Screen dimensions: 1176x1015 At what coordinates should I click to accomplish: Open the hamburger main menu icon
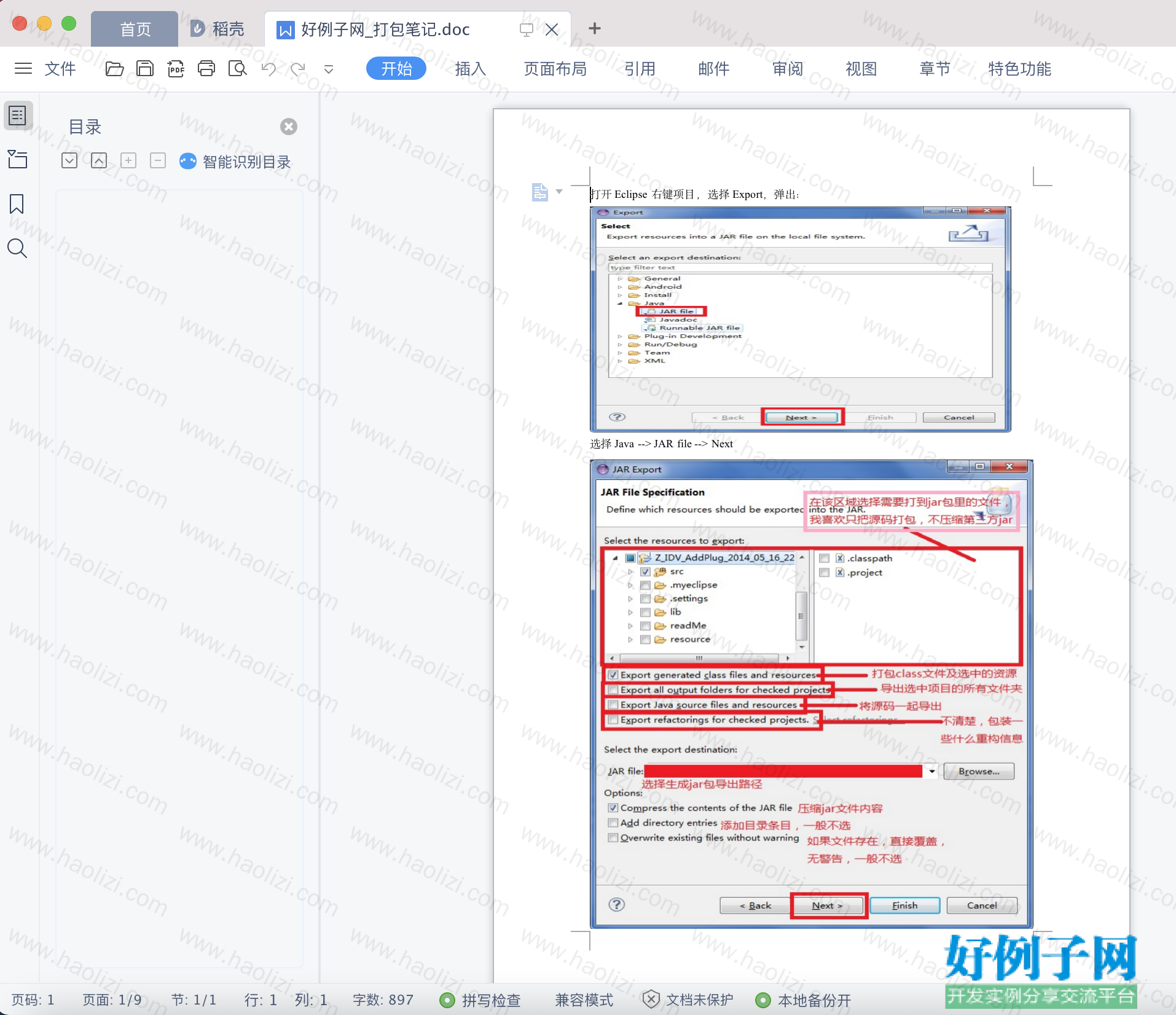coord(23,68)
